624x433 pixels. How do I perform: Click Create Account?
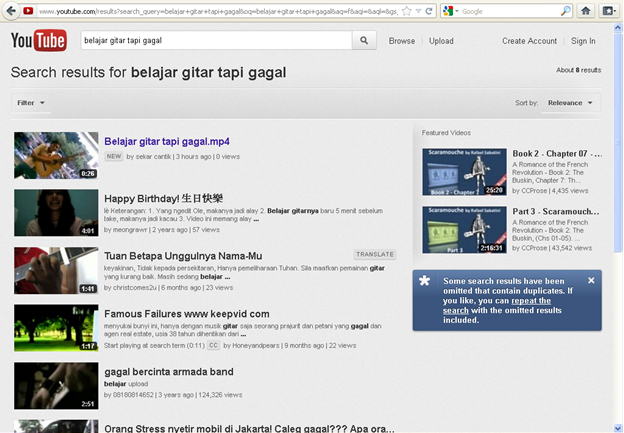529,41
